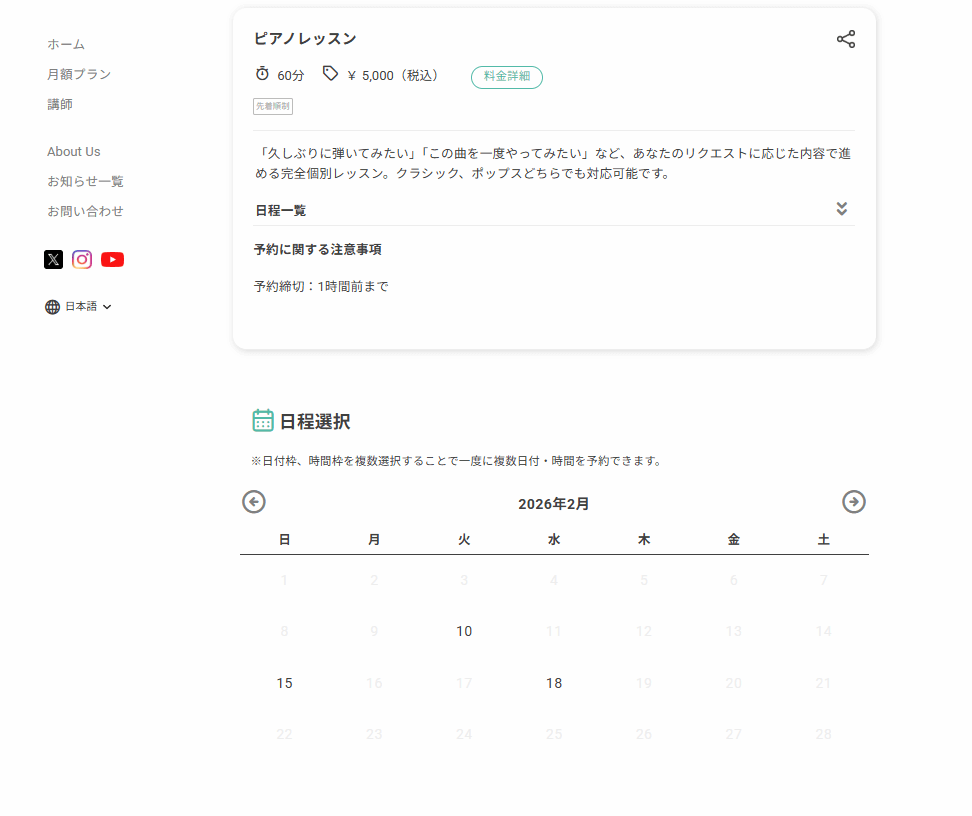This screenshot has height=816, width=972.
Task: Select February 10 on the calendar
Action: click(x=464, y=631)
